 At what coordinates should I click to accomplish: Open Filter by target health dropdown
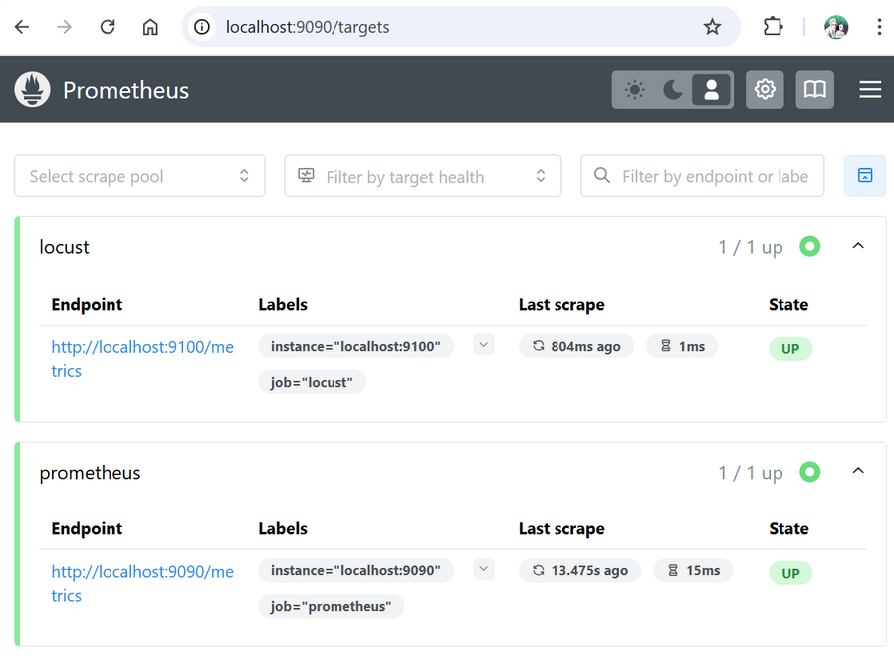[422, 176]
